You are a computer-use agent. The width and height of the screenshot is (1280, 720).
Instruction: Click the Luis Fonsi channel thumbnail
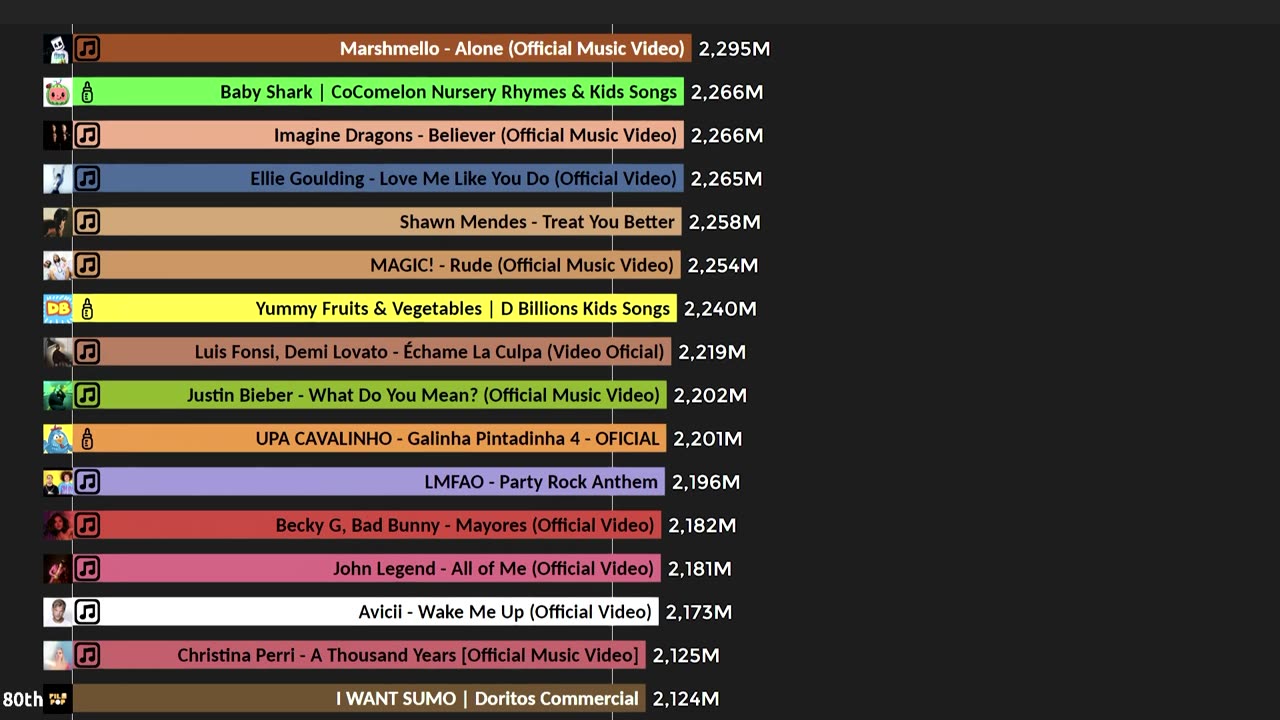tap(57, 352)
